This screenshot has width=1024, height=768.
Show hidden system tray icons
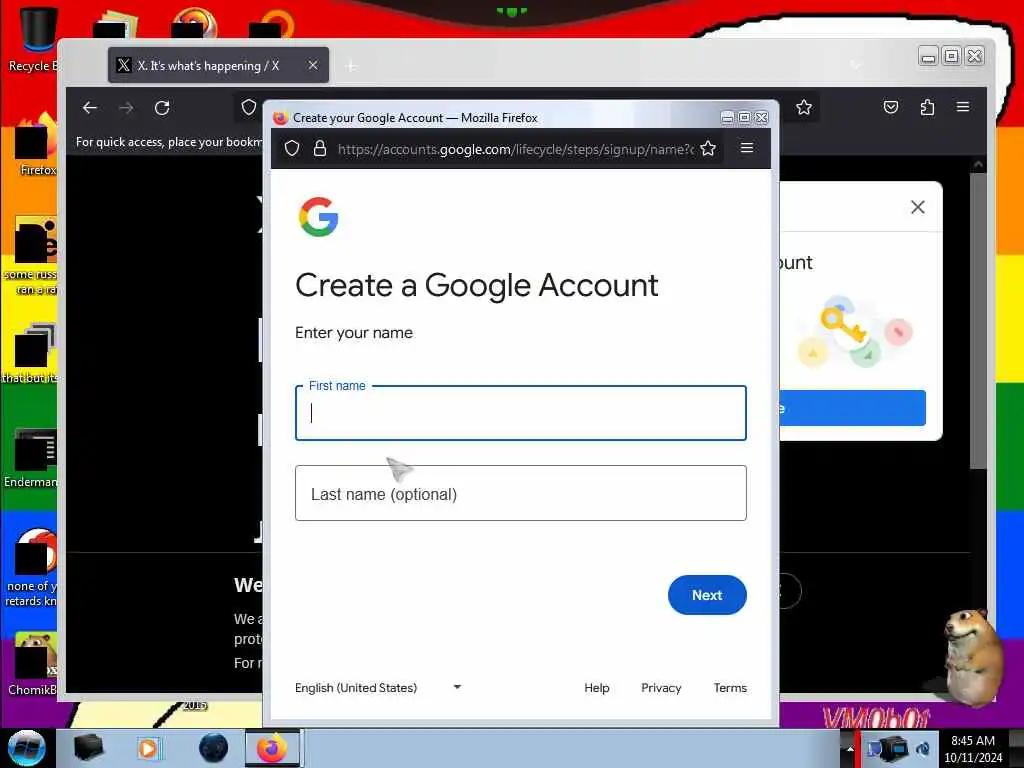850,748
